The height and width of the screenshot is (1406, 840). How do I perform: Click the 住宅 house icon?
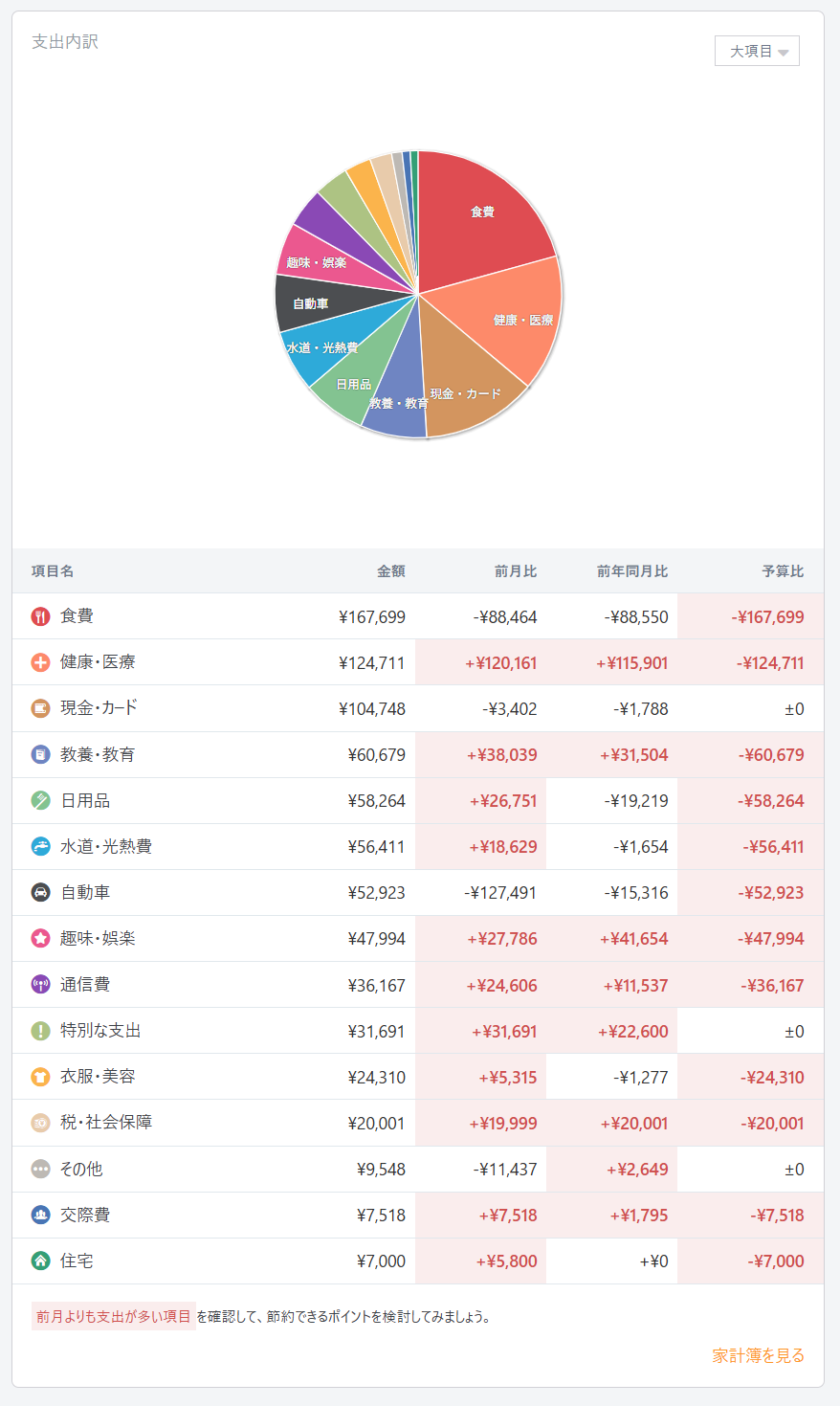(x=40, y=1261)
